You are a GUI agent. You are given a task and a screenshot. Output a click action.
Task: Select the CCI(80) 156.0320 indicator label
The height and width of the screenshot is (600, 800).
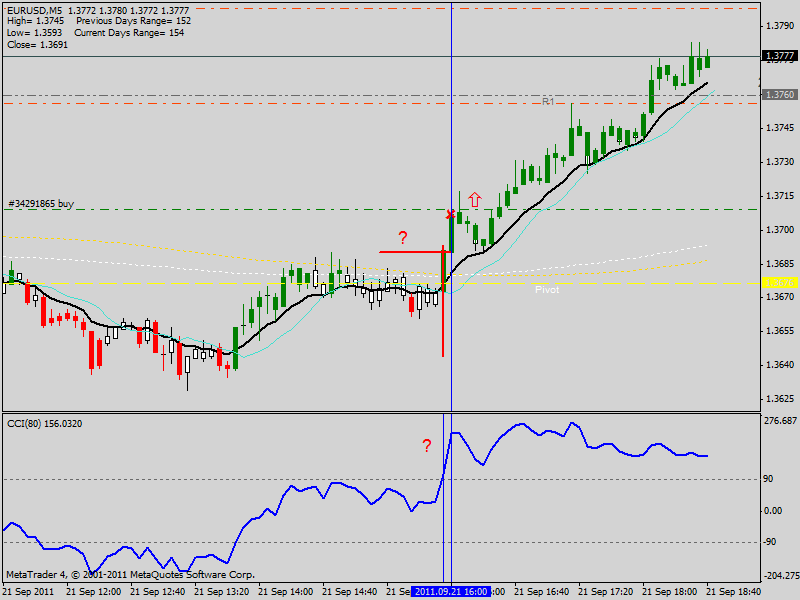click(x=44, y=423)
